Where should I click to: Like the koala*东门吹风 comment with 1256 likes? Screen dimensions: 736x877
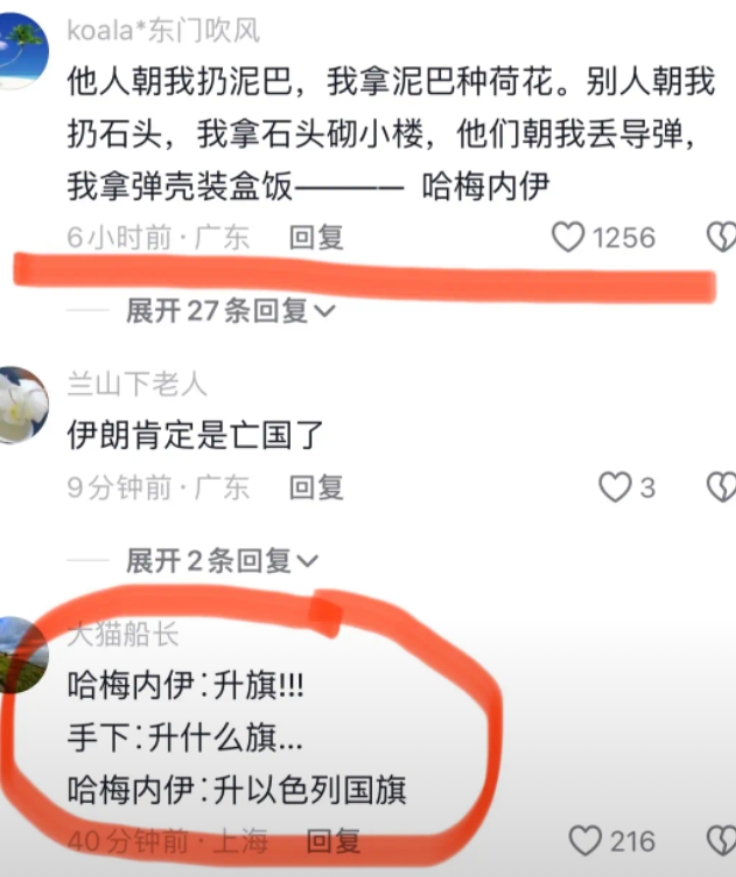click(569, 237)
